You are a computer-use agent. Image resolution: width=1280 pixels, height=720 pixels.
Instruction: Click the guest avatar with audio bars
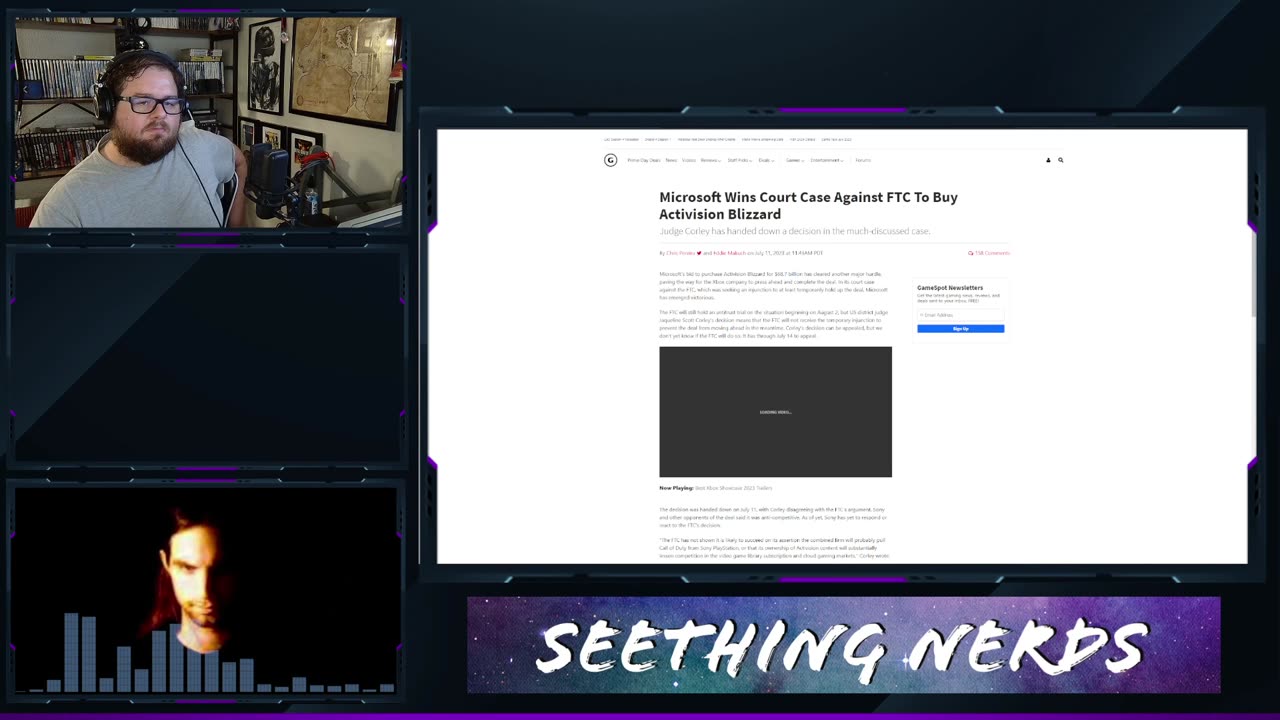click(x=206, y=590)
